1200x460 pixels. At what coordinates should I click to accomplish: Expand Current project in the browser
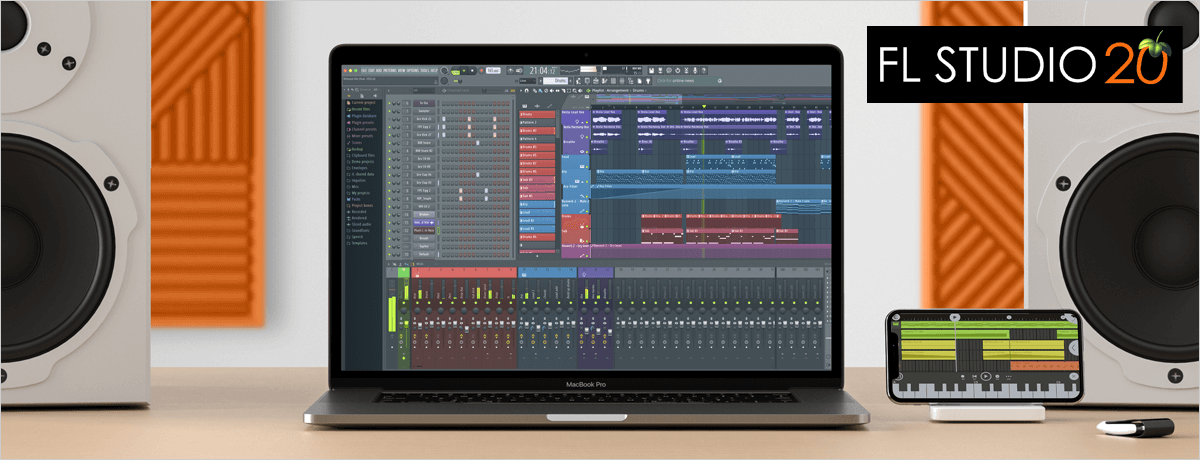(x=363, y=102)
